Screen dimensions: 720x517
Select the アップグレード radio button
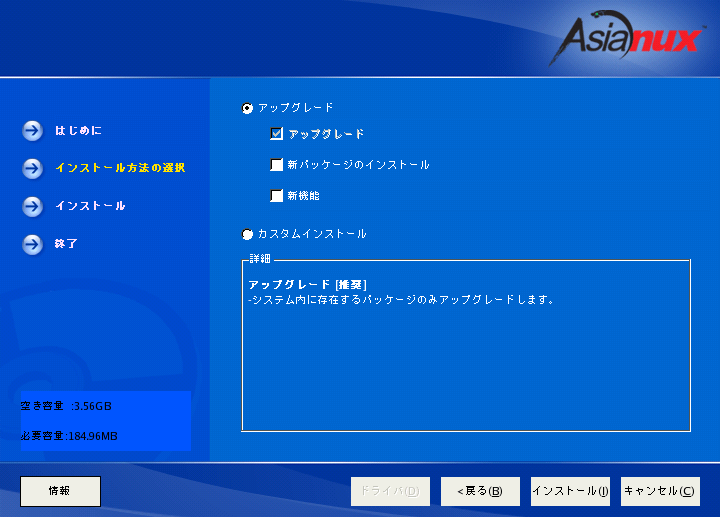click(x=247, y=108)
